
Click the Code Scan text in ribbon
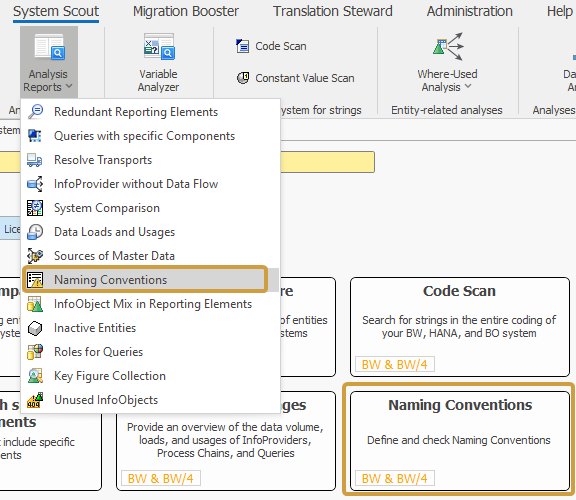[281, 46]
